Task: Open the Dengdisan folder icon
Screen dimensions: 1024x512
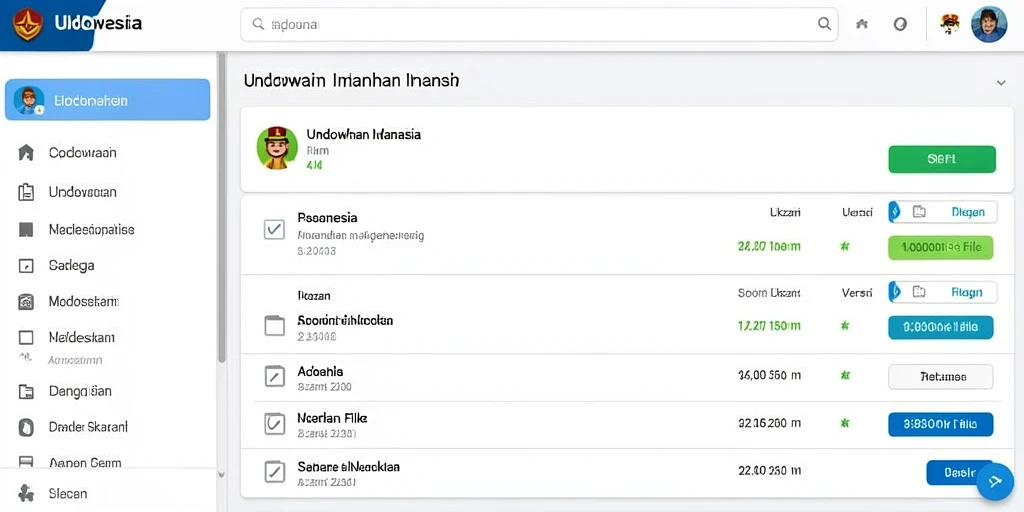Action: 25,391
